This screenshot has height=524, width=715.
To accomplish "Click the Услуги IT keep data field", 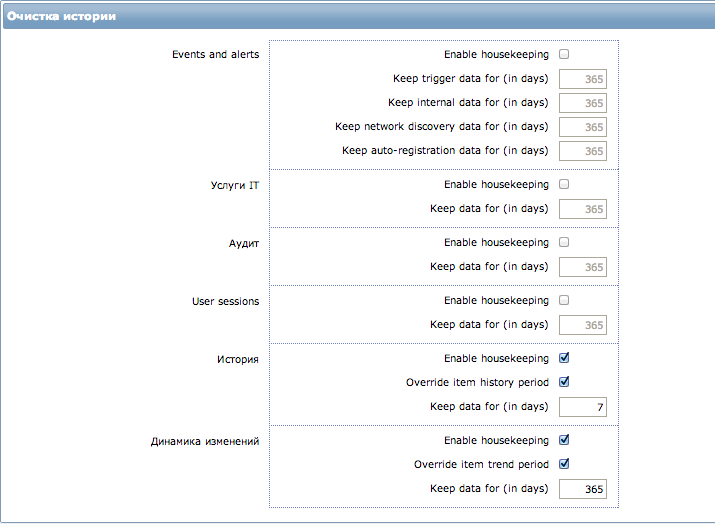I will [x=583, y=209].
